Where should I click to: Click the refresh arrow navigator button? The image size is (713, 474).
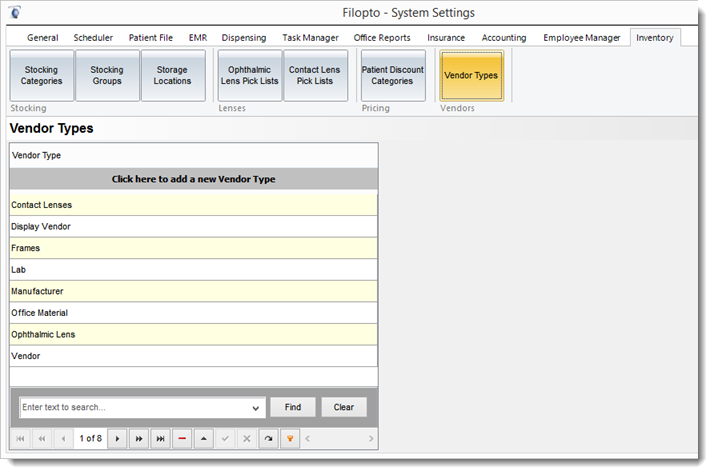268,439
